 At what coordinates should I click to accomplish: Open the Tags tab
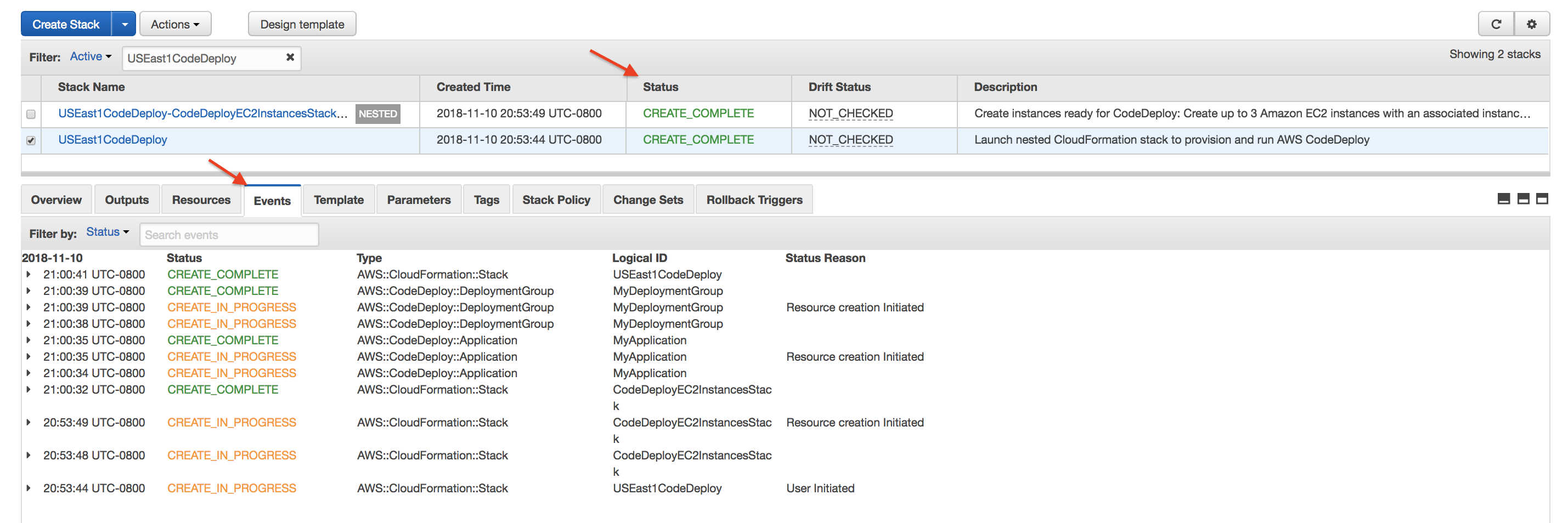tap(486, 200)
